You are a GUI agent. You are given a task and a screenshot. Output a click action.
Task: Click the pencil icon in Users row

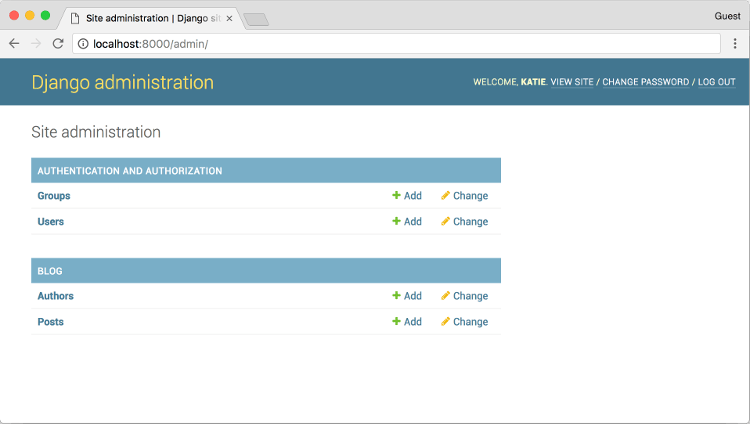click(x=445, y=222)
